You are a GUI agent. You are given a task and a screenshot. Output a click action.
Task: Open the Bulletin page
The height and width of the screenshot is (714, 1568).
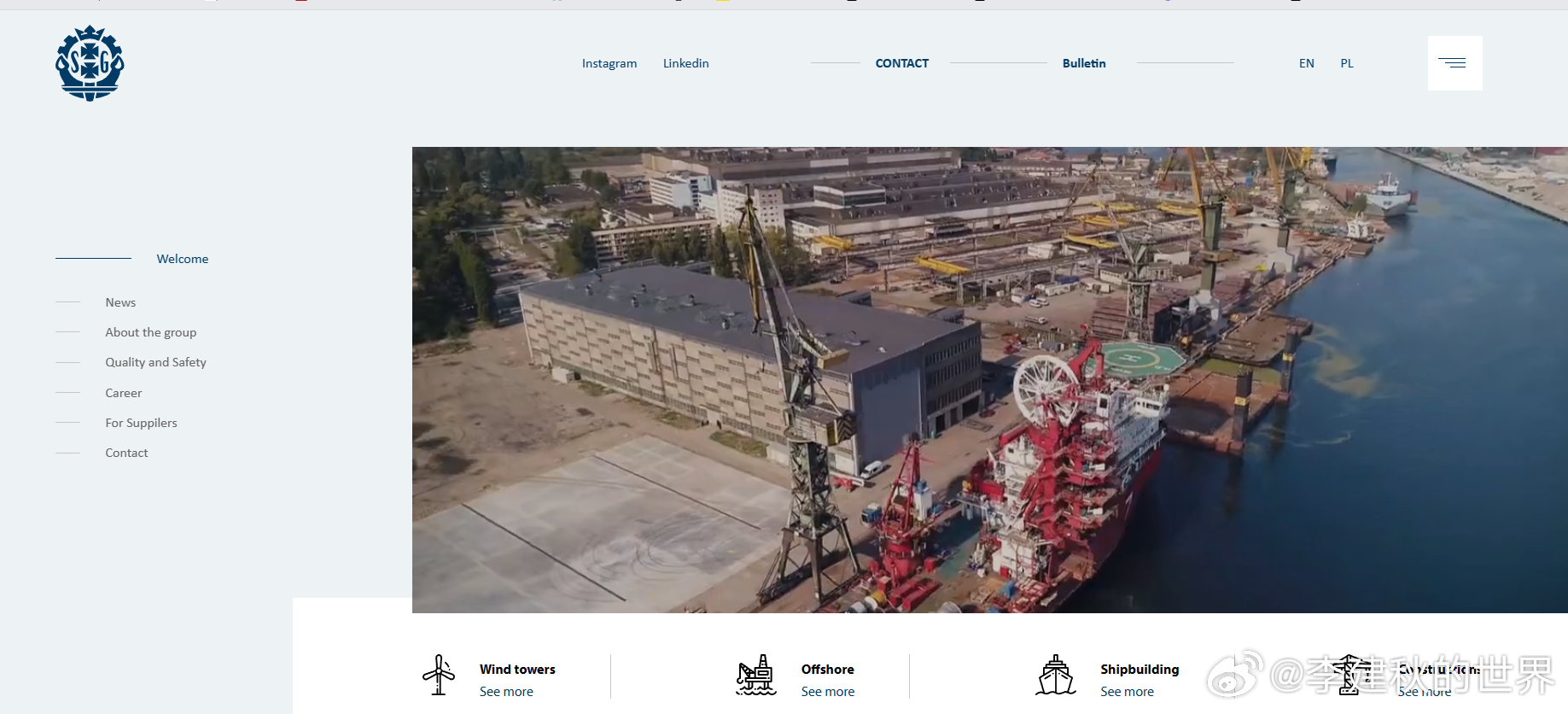coord(1084,63)
